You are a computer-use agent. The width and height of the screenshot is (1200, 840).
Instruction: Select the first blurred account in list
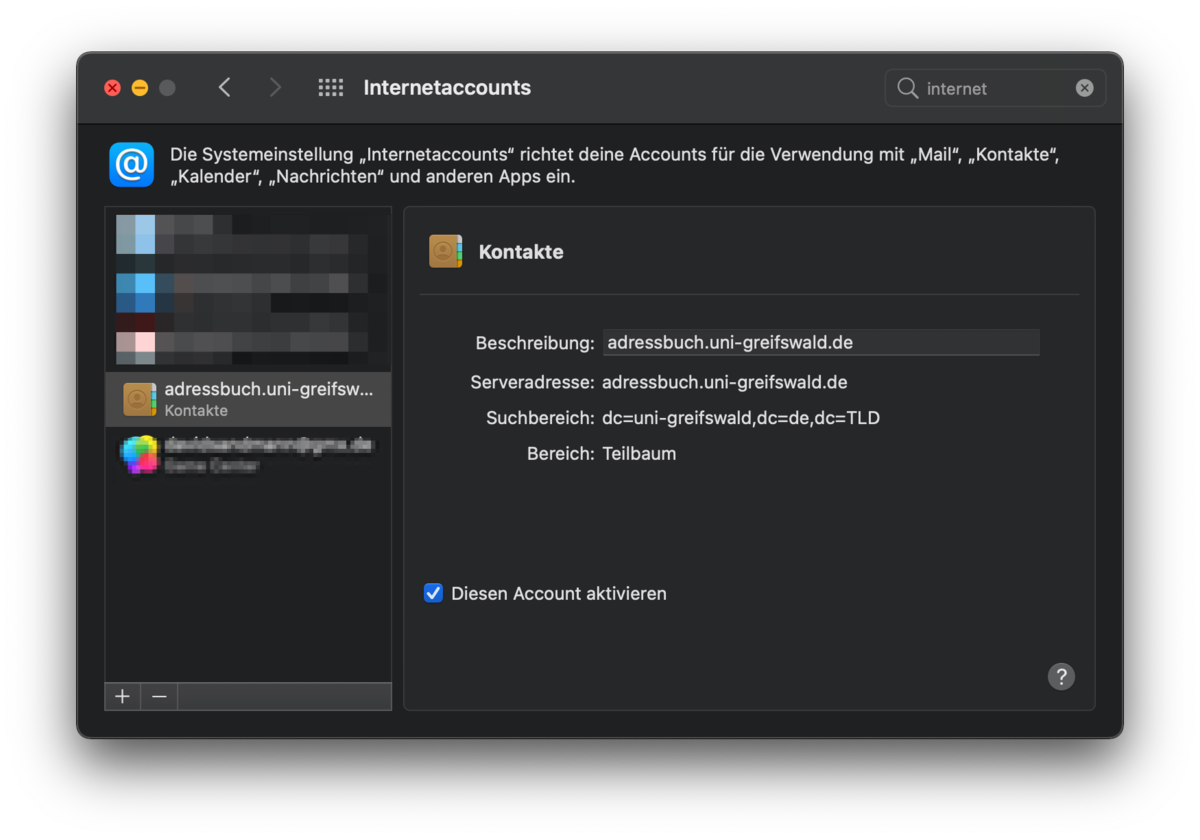tap(248, 235)
